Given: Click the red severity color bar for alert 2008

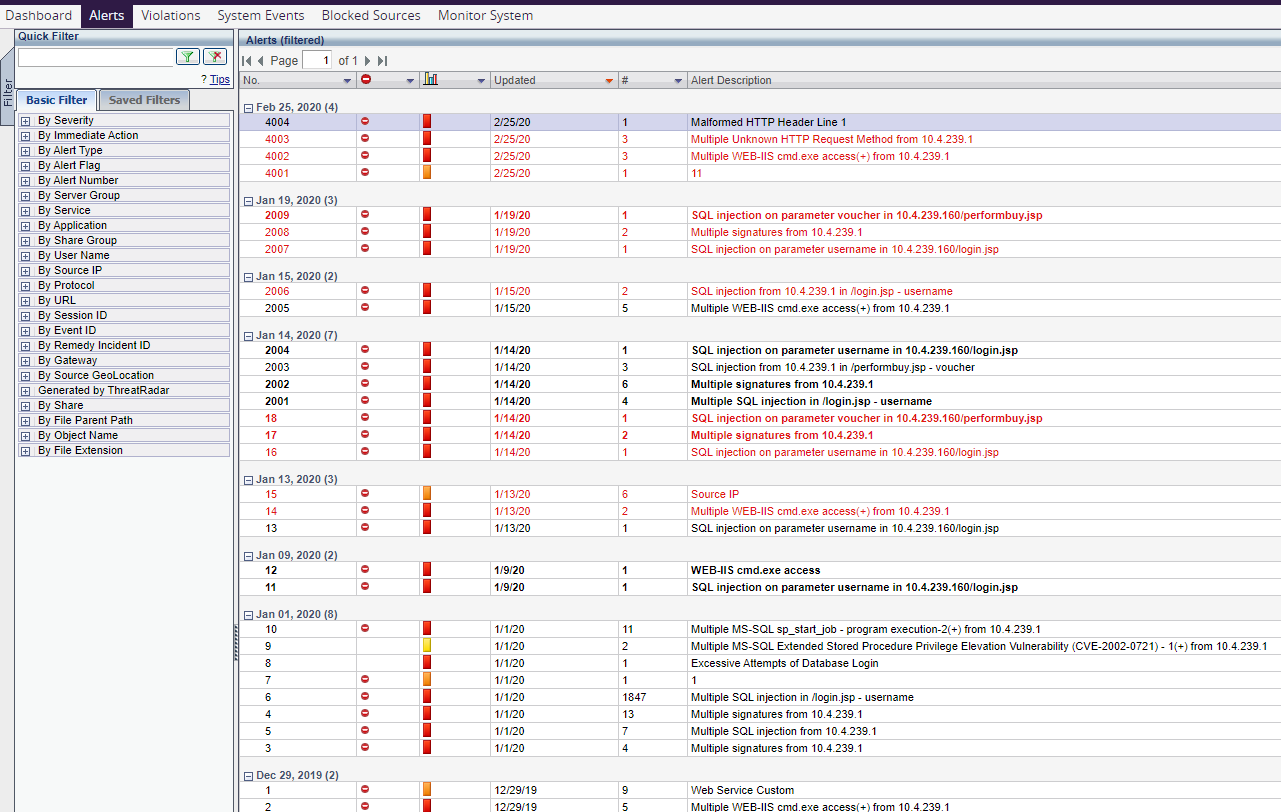Looking at the screenshot, I should (x=426, y=232).
